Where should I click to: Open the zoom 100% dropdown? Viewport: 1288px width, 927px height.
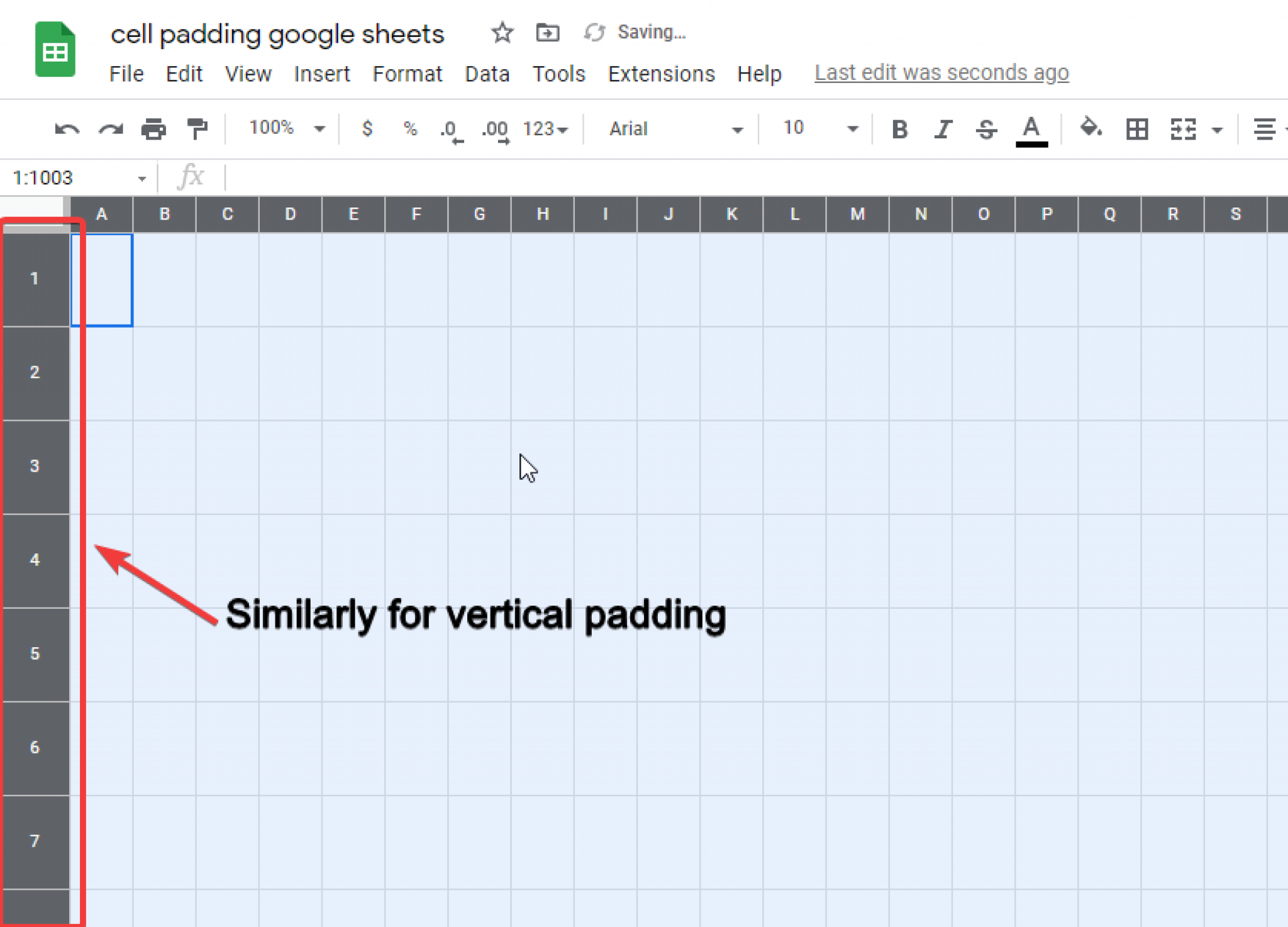287,128
